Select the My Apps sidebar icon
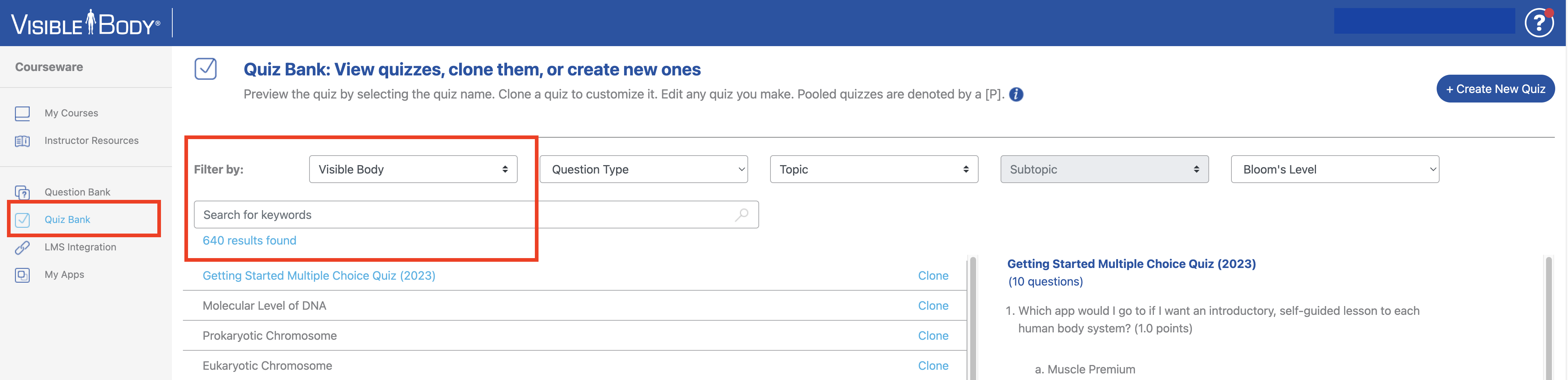The image size is (1568, 380). (22, 274)
